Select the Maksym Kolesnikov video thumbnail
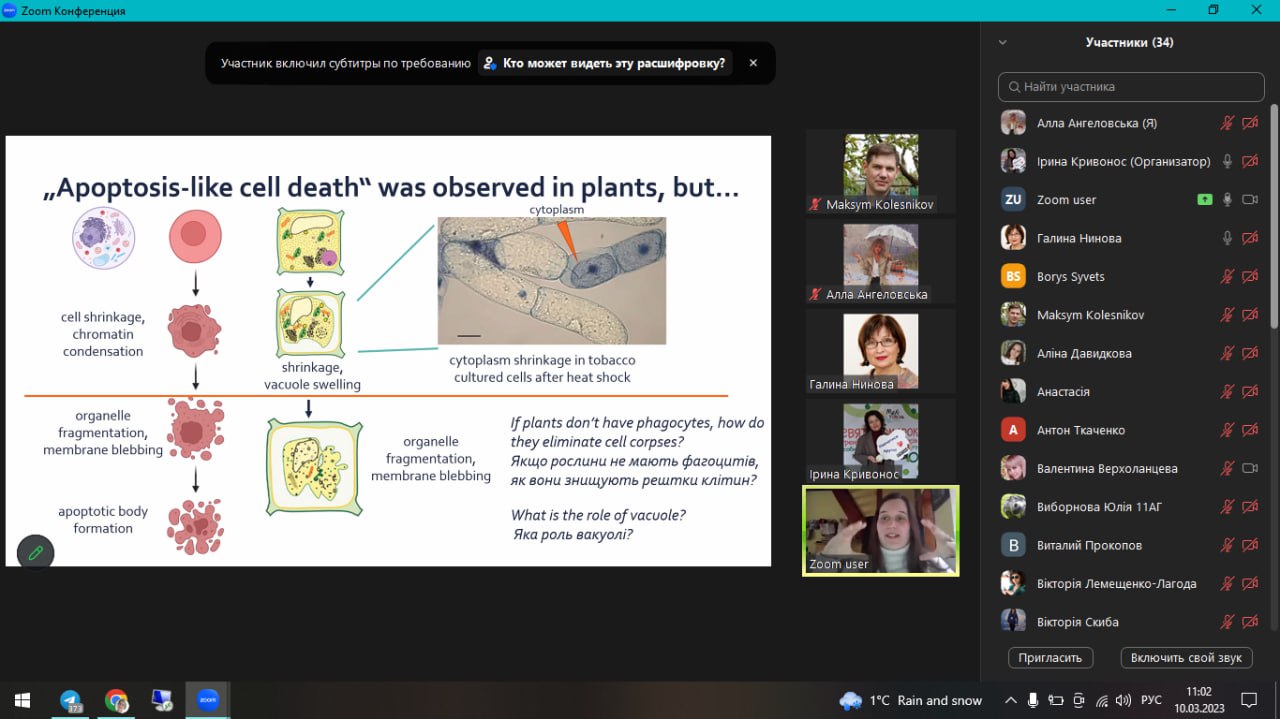 point(881,172)
